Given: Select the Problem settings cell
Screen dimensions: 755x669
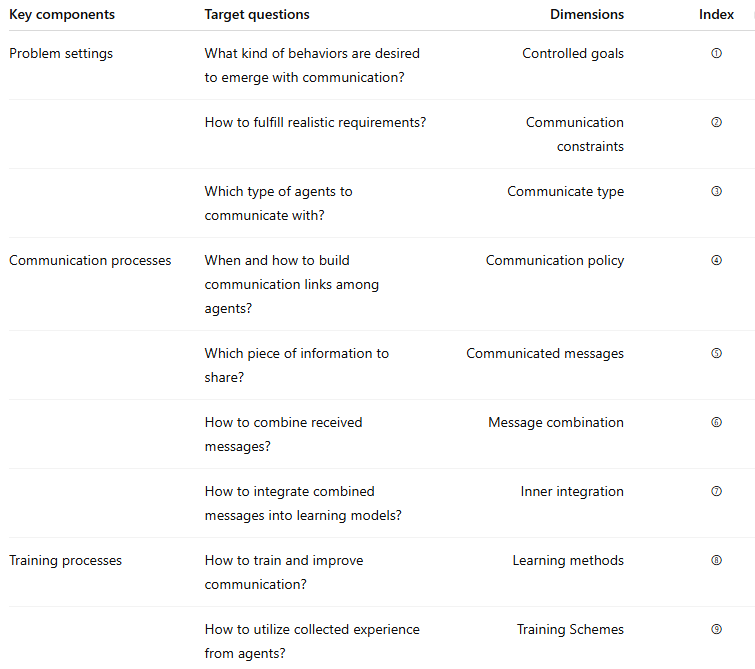Looking at the screenshot, I should coord(61,54).
